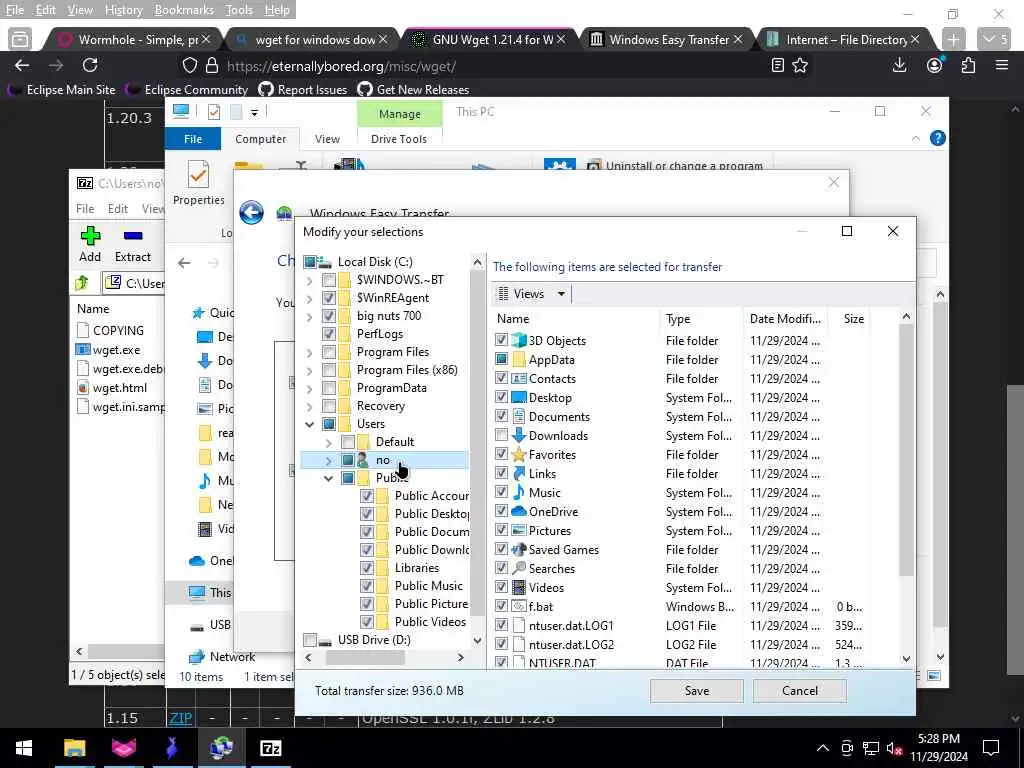Collapse the Public tree node
The height and width of the screenshot is (768, 1024).
pyautogui.click(x=328, y=478)
